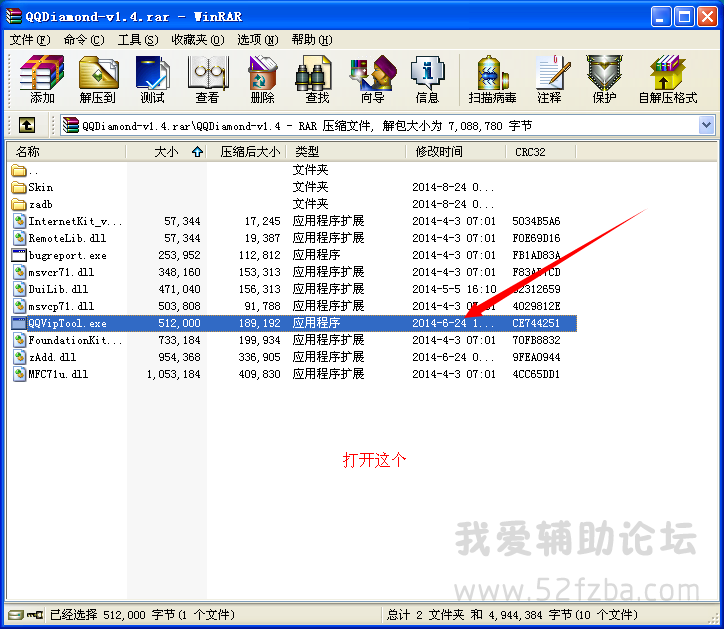
Task: Click the selected bytes status text
Action: pos(142,615)
